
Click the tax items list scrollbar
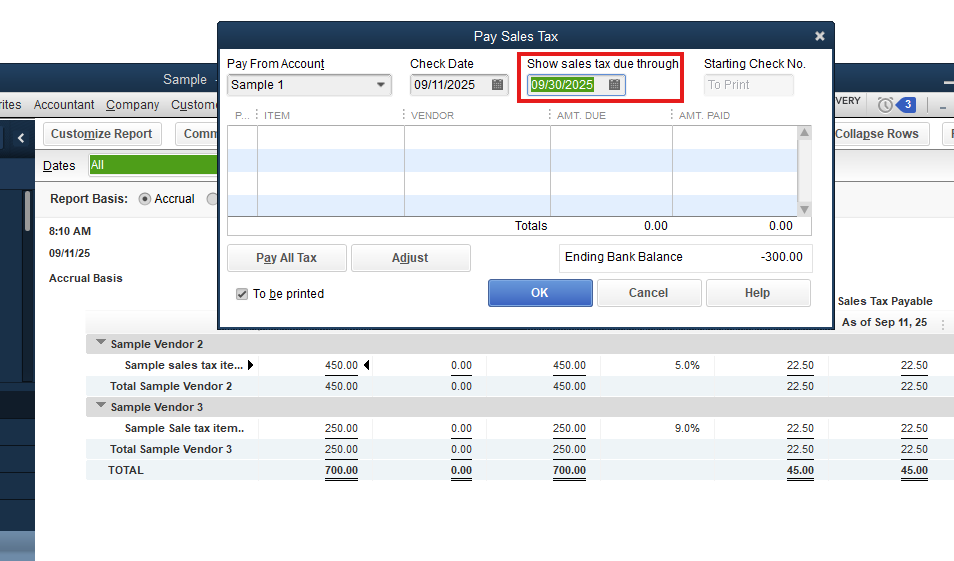click(x=804, y=171)
